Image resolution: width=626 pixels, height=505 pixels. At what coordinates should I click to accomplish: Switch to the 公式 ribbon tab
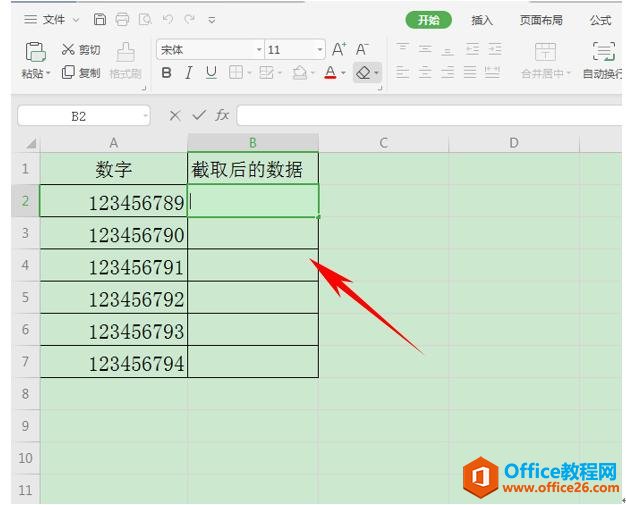tap(600, 20)
